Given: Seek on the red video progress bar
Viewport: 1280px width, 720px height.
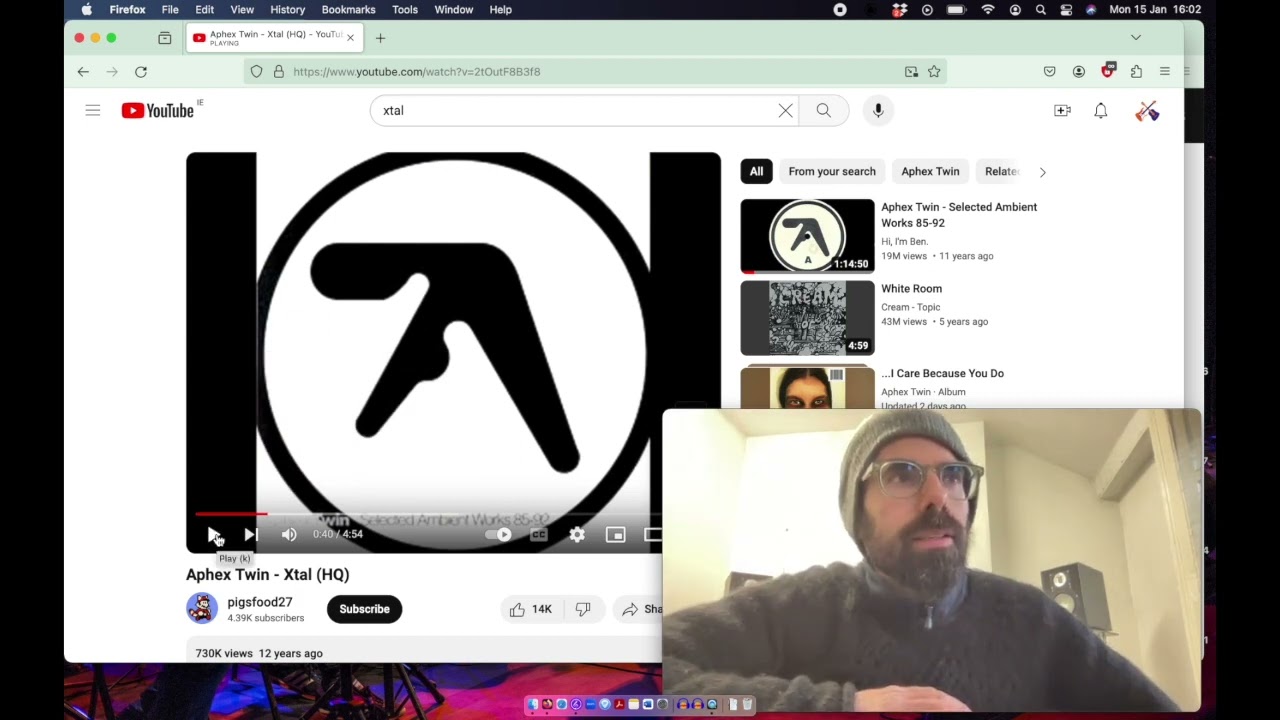Looking at the screenshot, I should 231,514.
